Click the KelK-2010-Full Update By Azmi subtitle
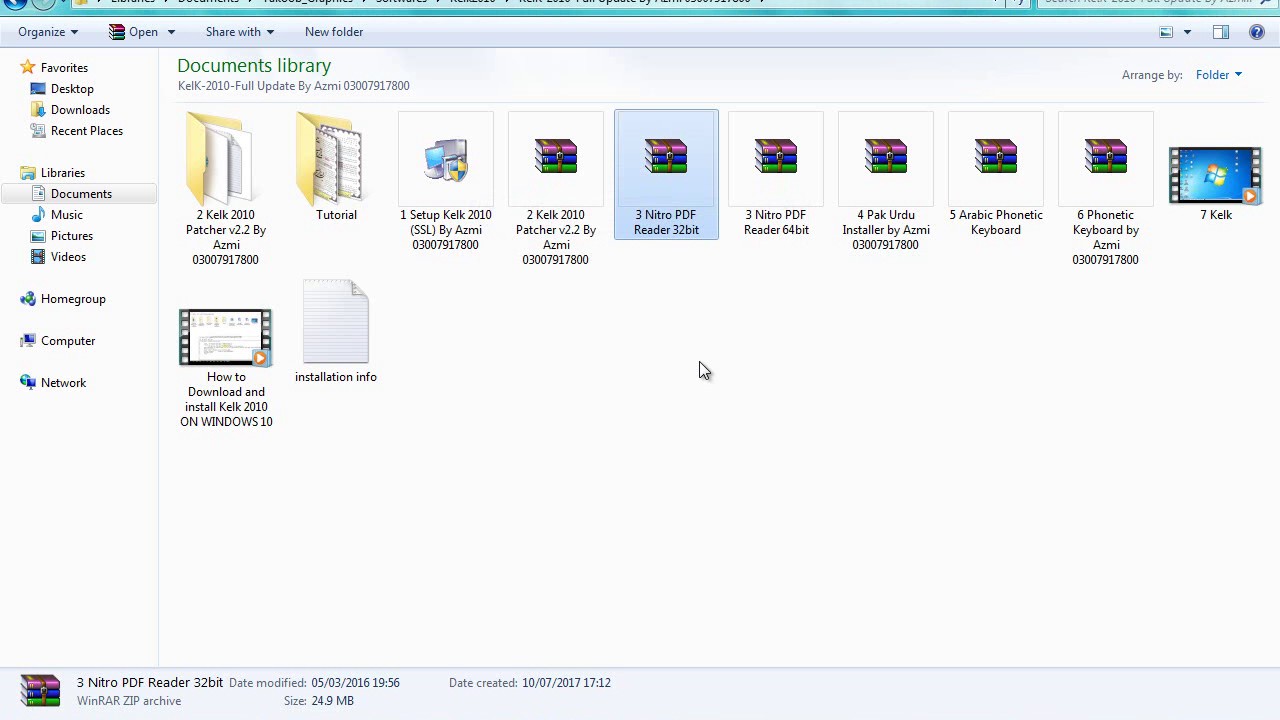This screenshot has width=1280, height=720. click(x=294, y=86)
